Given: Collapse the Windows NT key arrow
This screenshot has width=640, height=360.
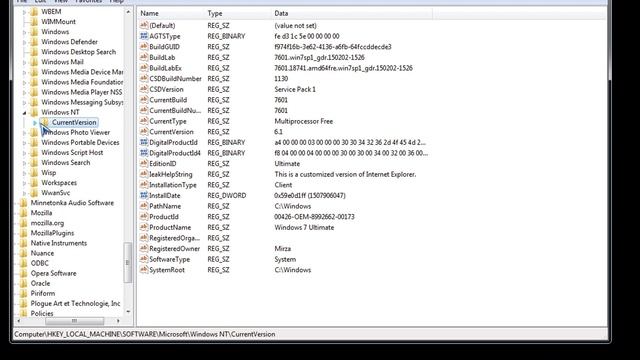Looking at the screenshot, I should point(24,112).
